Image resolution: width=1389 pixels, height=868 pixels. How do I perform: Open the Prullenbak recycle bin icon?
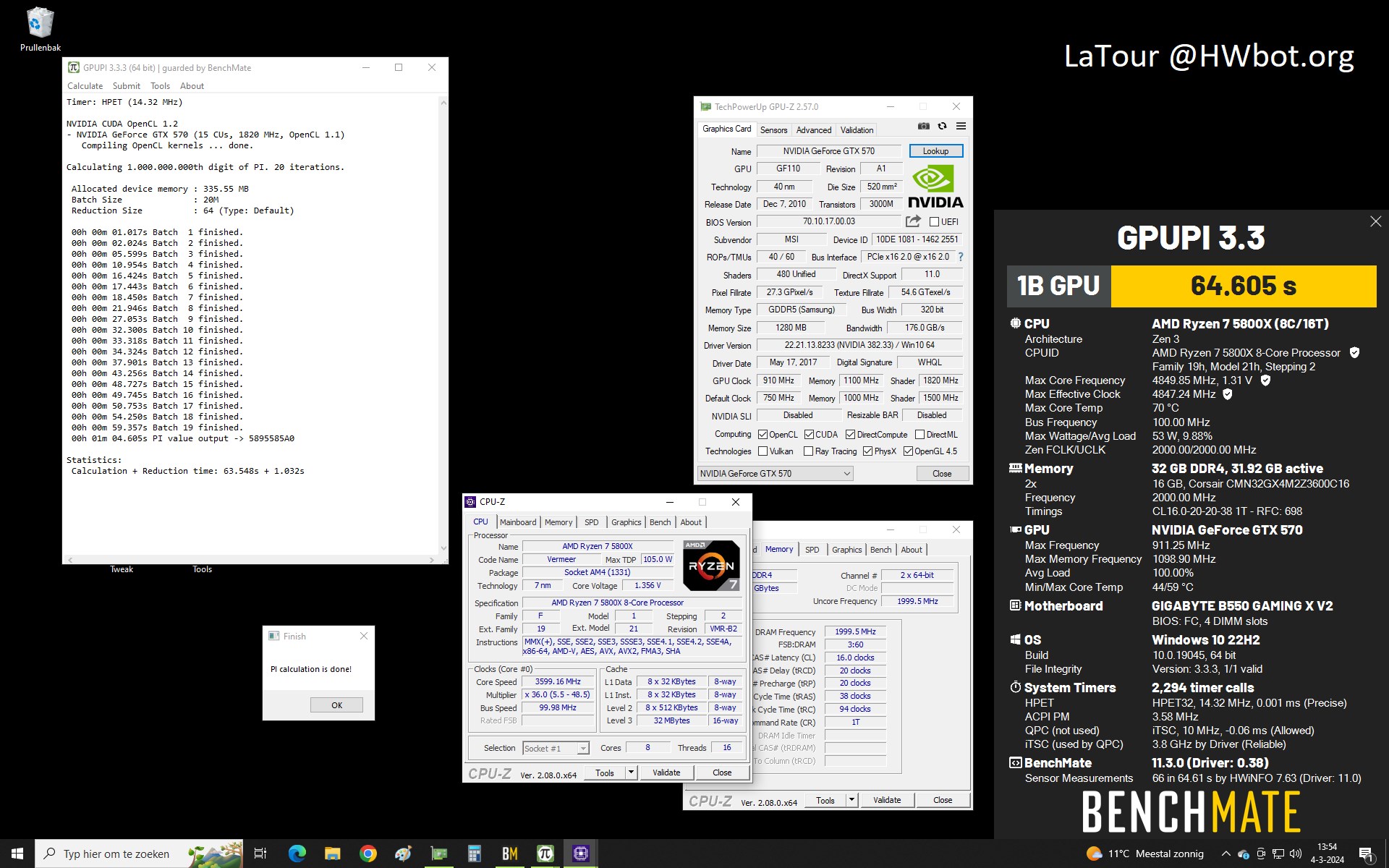40,30
